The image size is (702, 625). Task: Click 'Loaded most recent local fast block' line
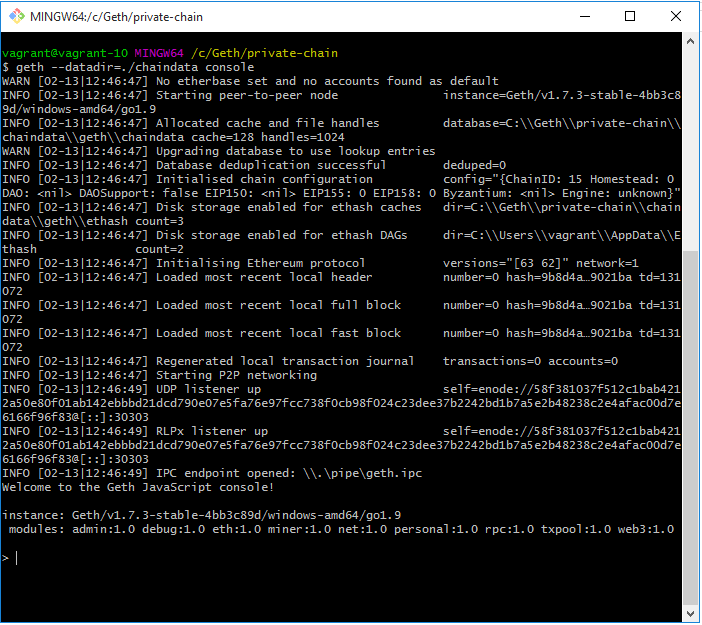point(278,333)
